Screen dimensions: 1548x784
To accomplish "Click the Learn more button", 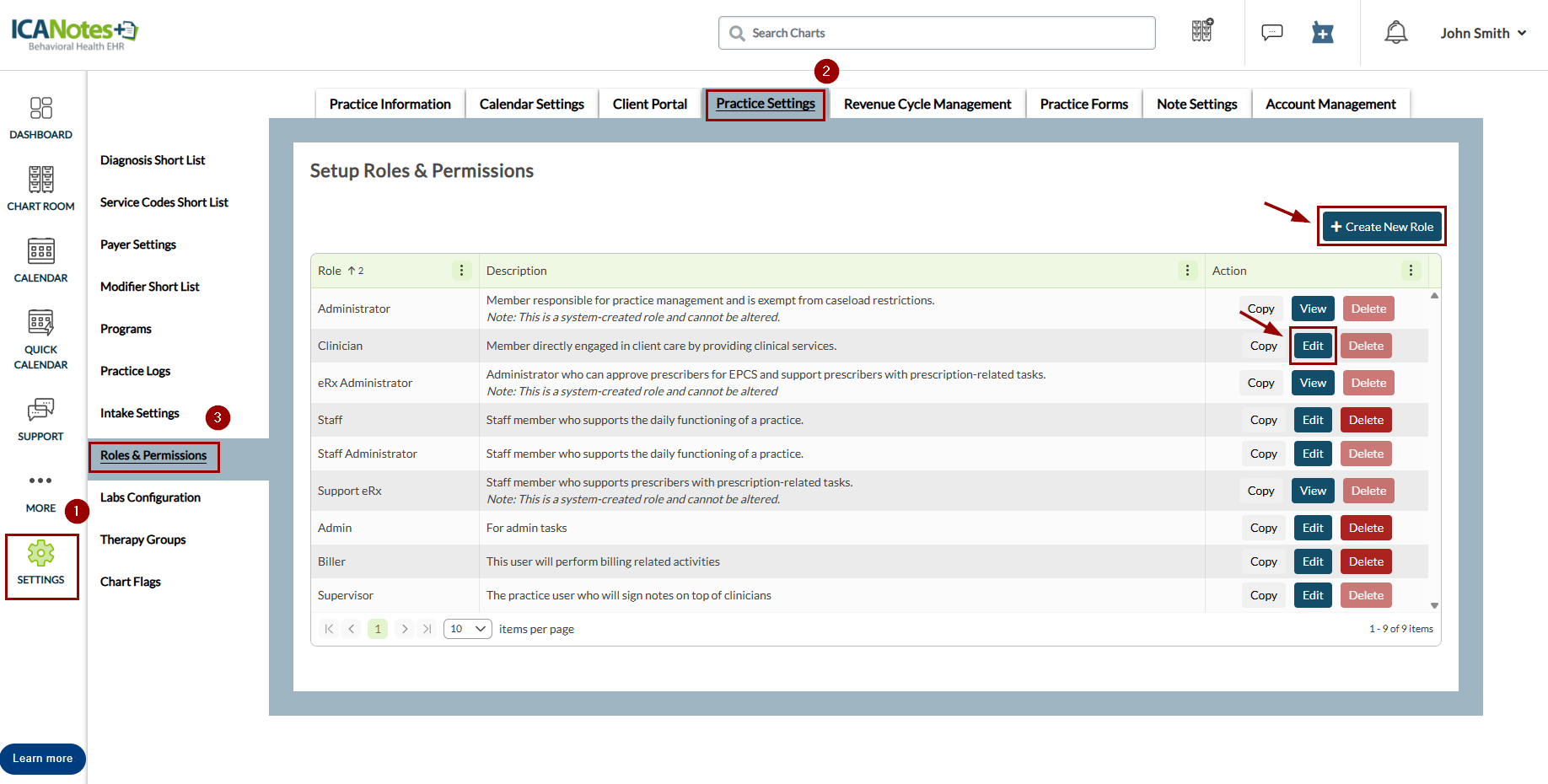I will (x=43, y=759).
